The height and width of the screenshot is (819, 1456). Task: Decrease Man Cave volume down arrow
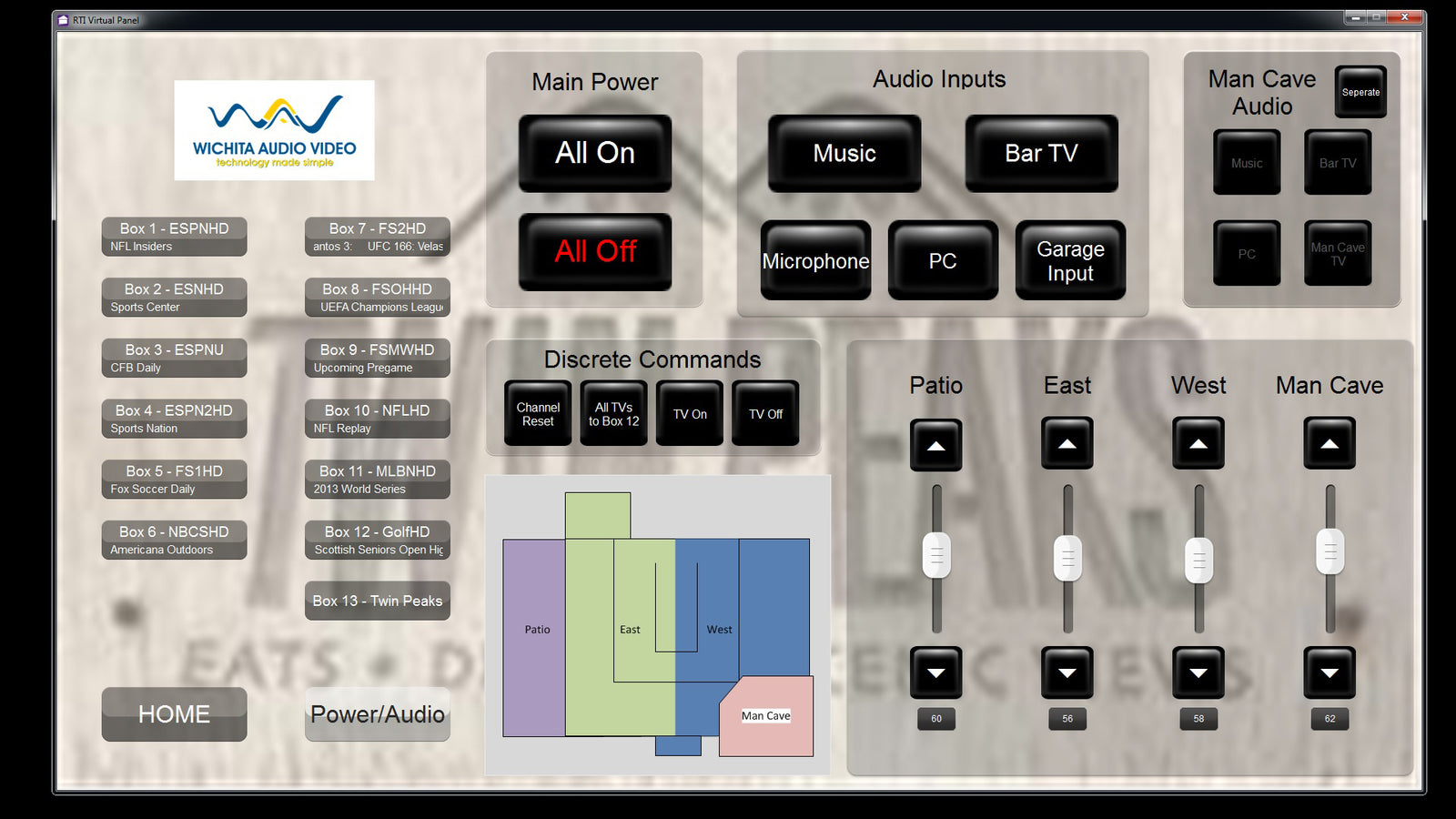pyautogui.click(x=1330, y=672)
